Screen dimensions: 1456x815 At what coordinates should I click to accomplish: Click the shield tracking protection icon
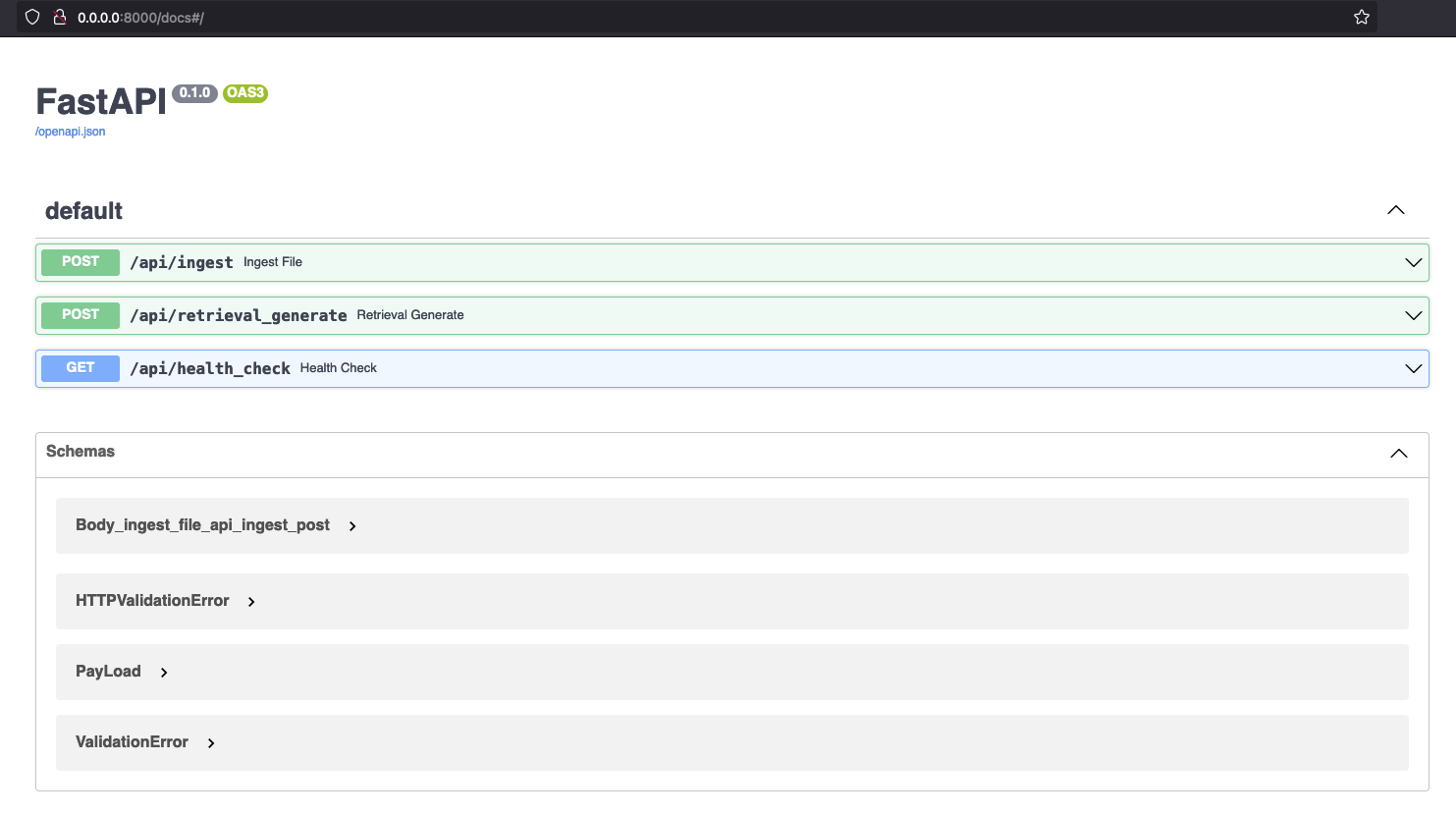point(32,17)
